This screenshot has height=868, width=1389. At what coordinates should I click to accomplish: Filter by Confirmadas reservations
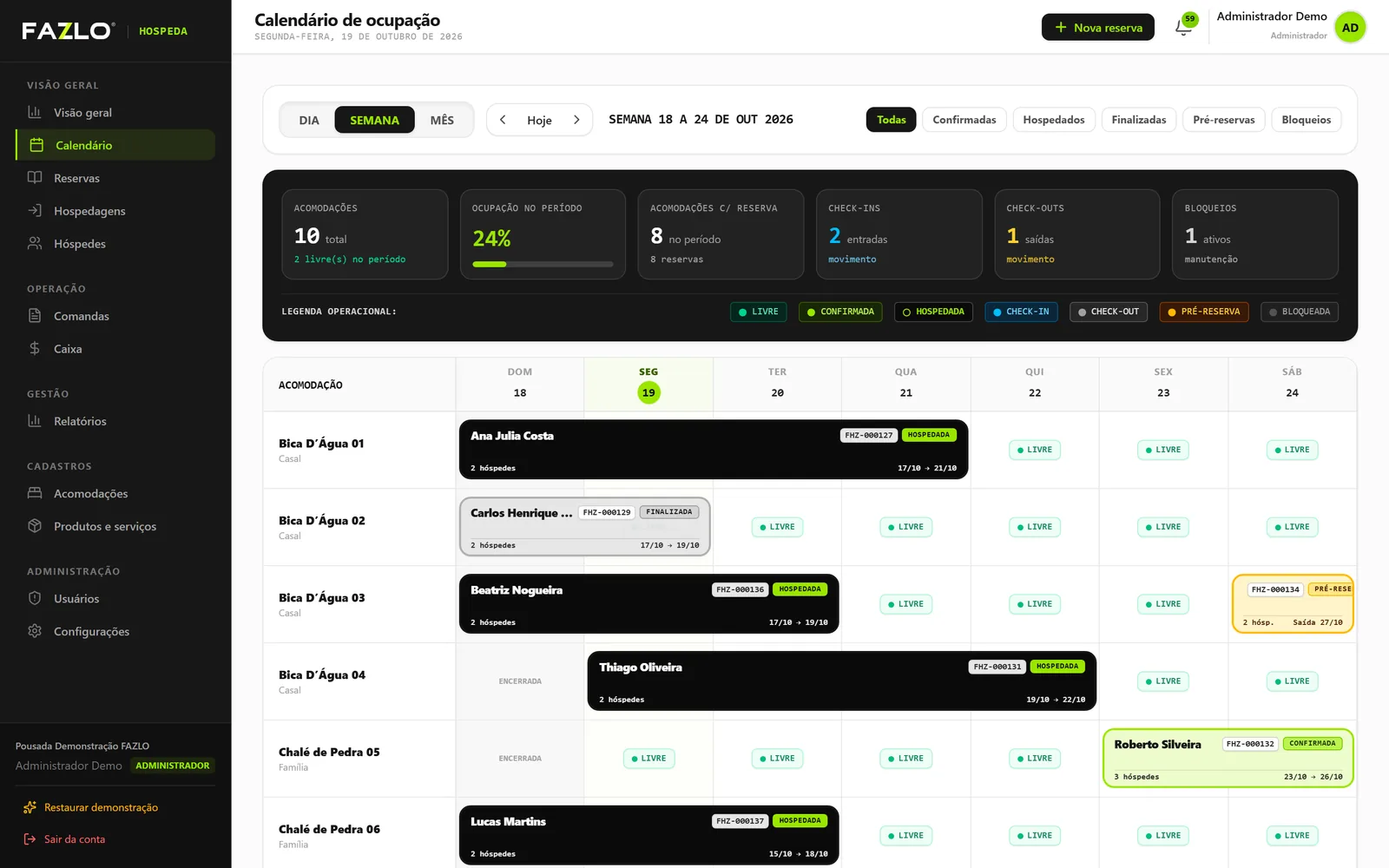click(964, 120)
